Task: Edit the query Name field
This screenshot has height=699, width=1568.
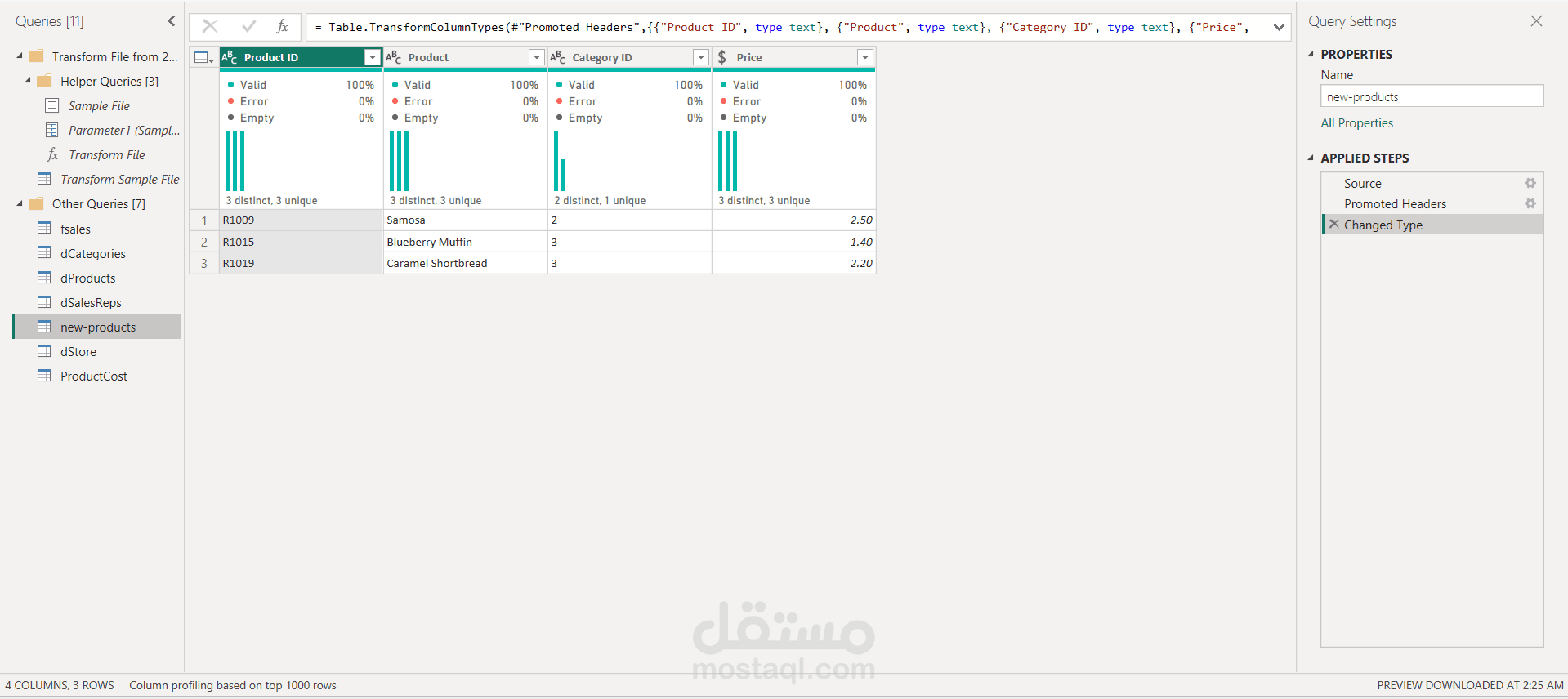Action: 1432,96
